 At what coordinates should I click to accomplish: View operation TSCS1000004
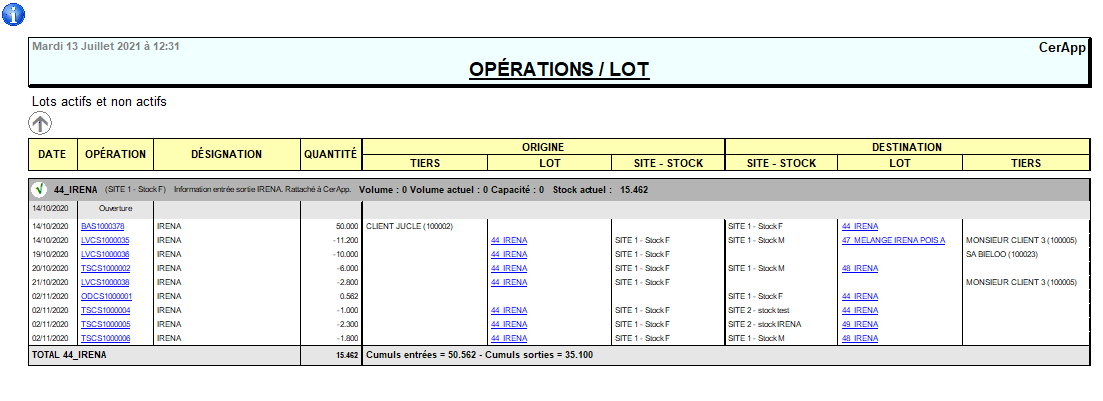click(105, 310)
